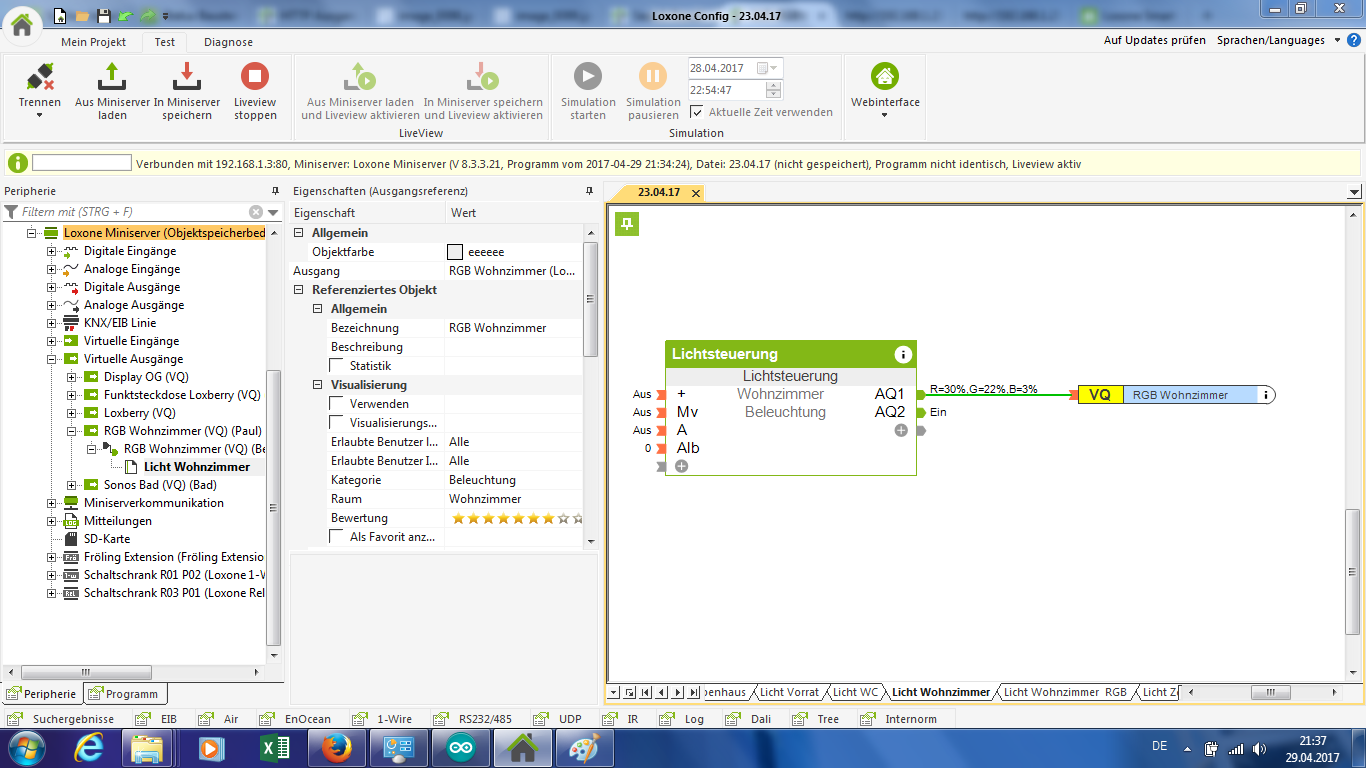Image resolution: width=1366 pixels, height=768 pixels.
Task: Expand Display OG (VQ) node
Action: tap(72, 377)
